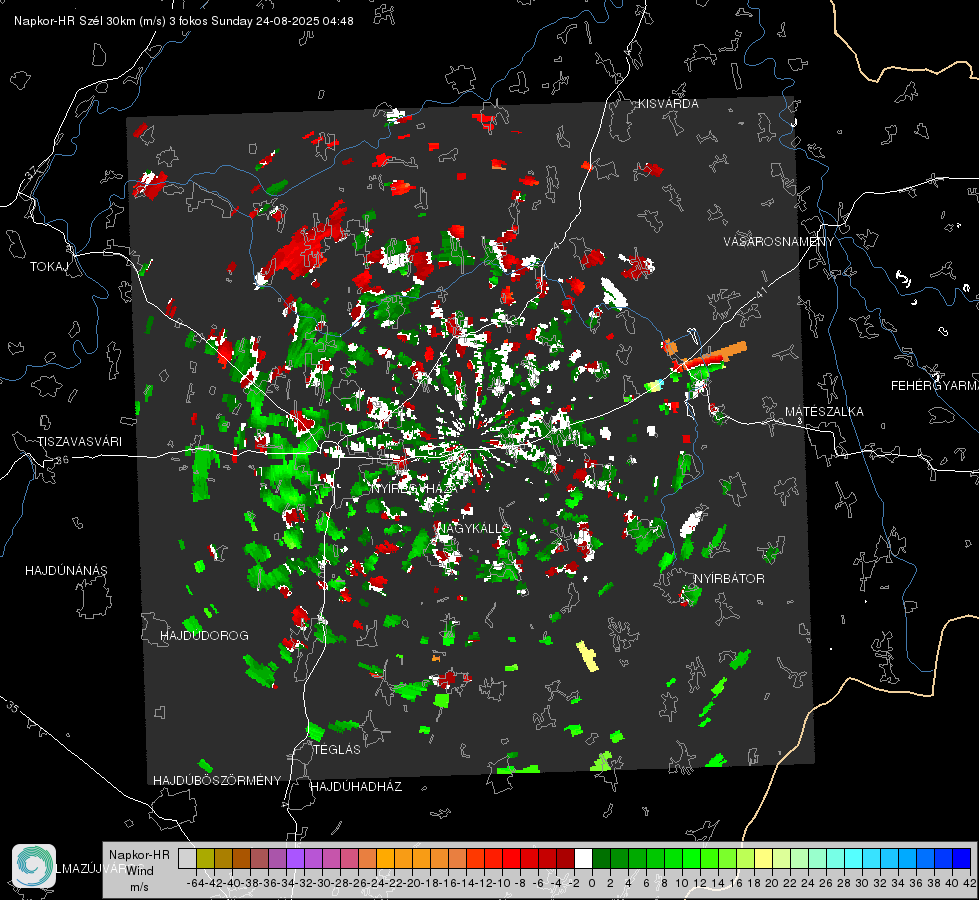Click the NYÍRBÁTOR town label

click(x=729, y=578)
